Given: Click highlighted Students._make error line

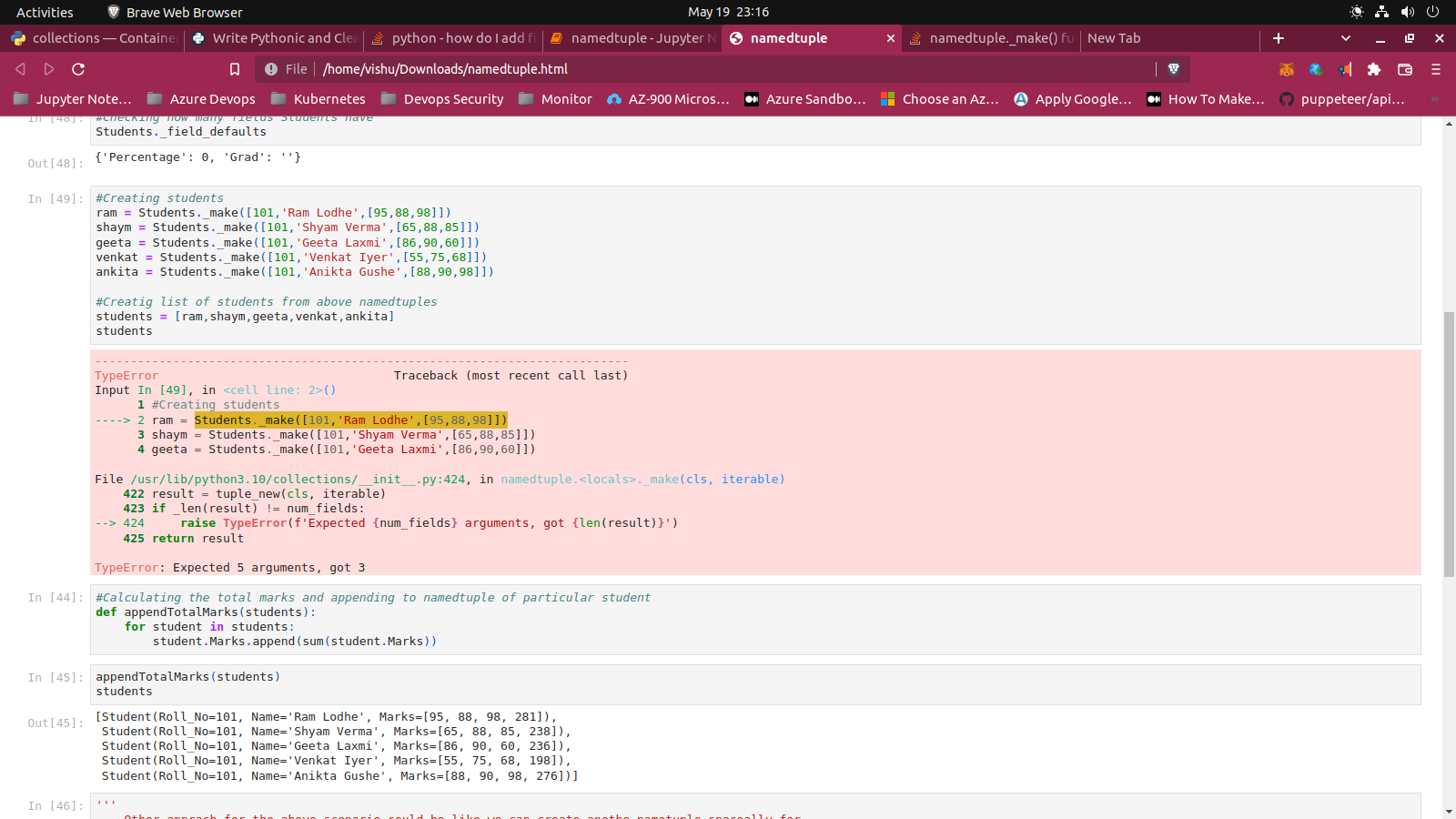Looking at the screenshot, I should [x=350, y=420].
